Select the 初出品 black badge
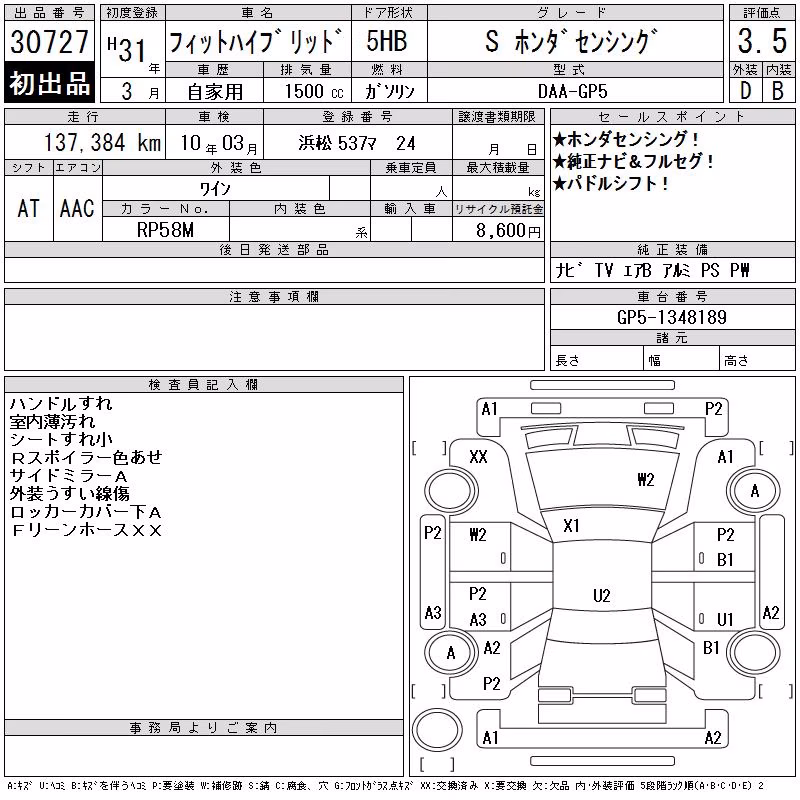This screenshot has height=800, width=800. pyautogui.click(x=49, y=83)
